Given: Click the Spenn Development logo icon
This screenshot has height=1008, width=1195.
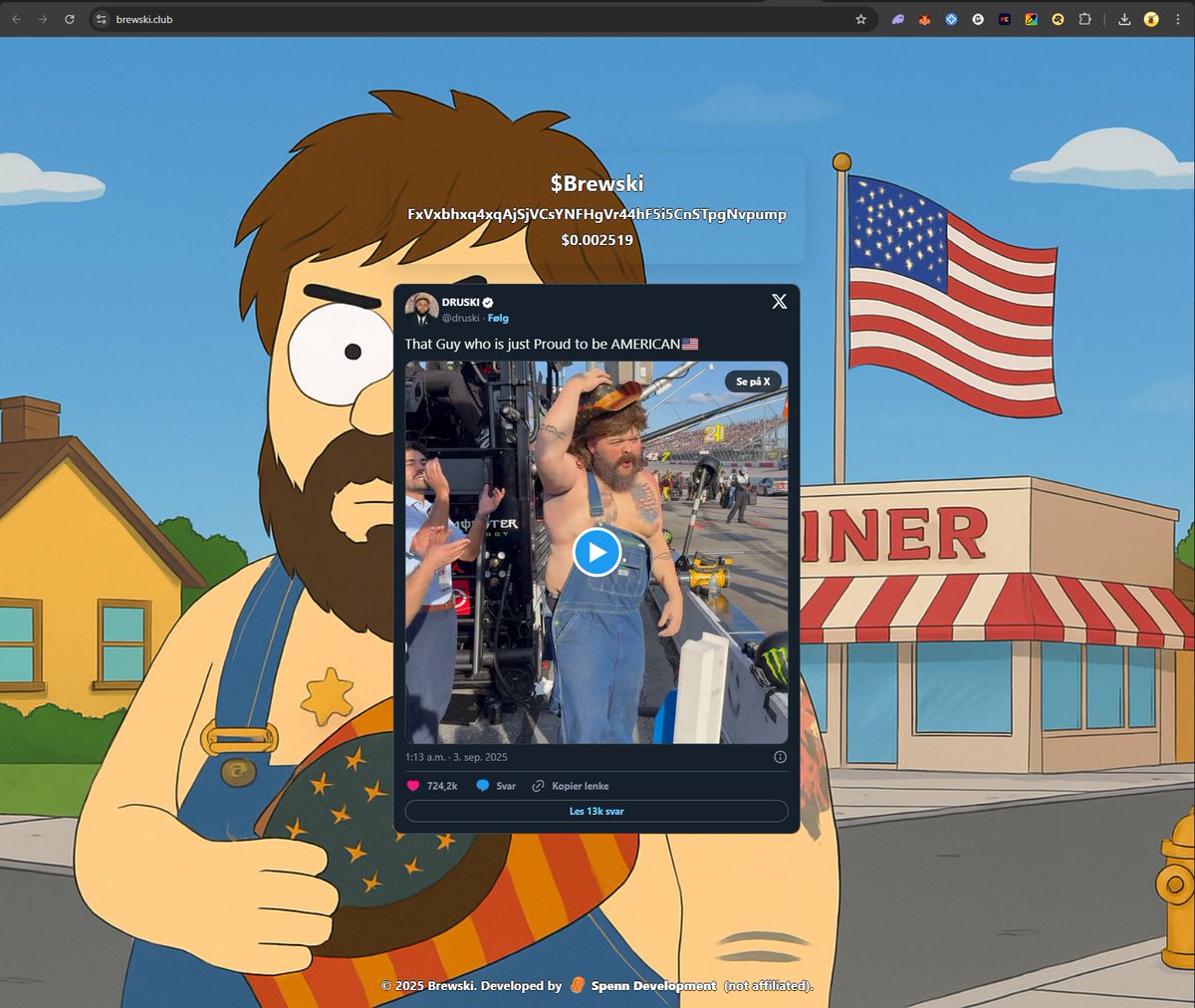Looking at the screenshot, I should (578, 985).
